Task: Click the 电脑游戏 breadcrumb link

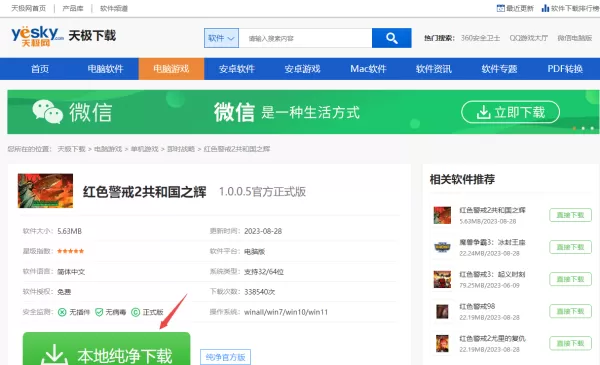Action: [108, 149]
